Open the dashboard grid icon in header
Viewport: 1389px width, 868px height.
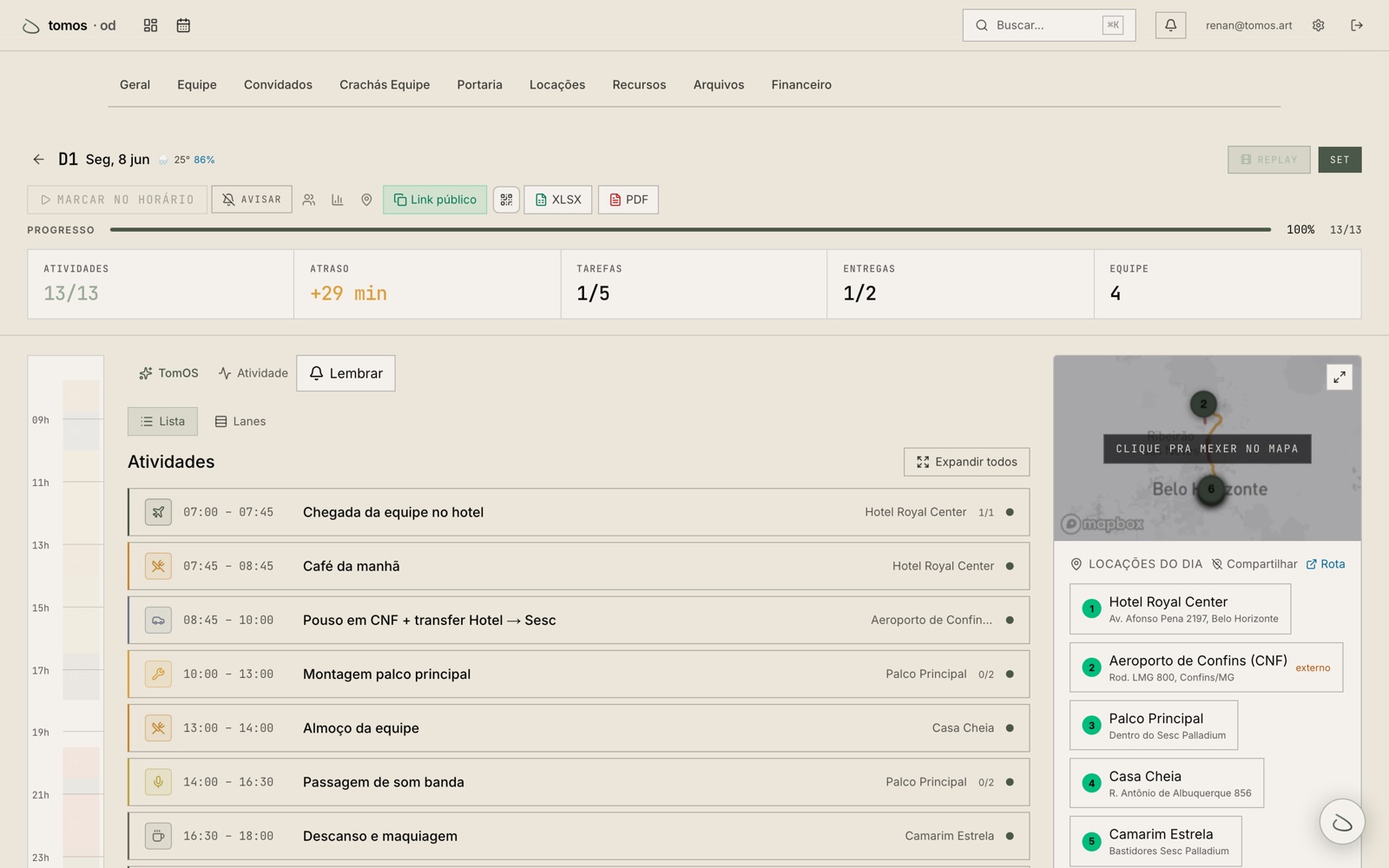[x=150, y=25]
